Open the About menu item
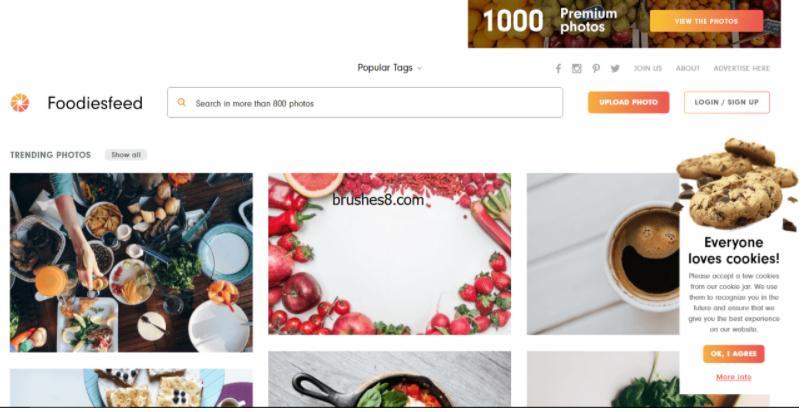 click(x=688, y=68)
